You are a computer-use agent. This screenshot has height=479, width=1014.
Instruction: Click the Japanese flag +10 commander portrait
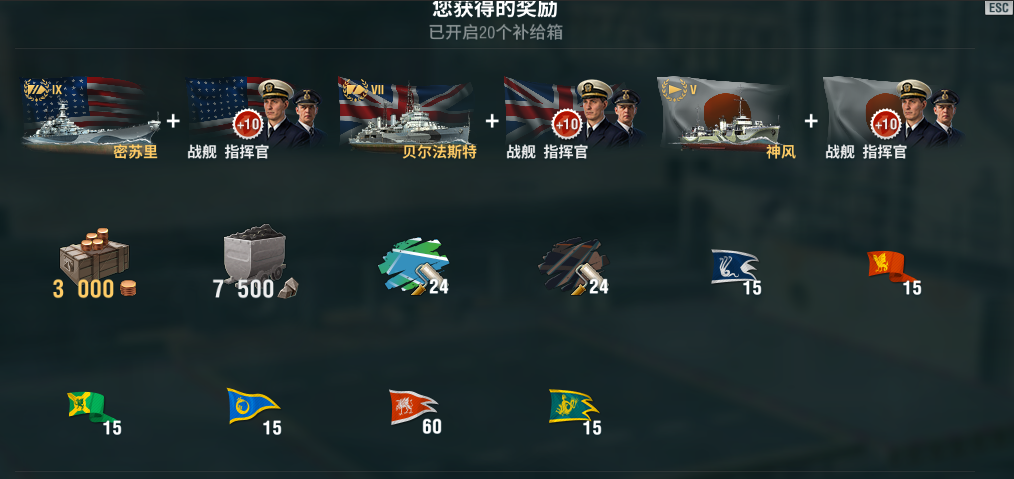892,116
